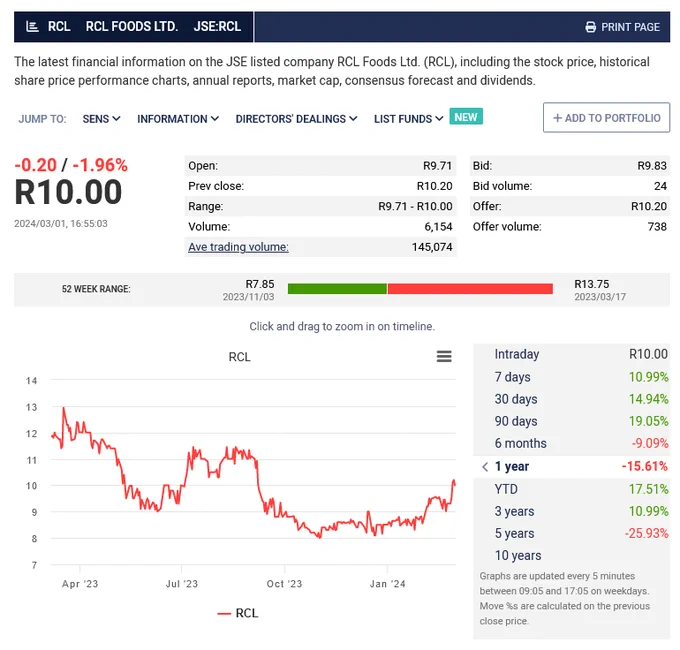Select the 30 days period
This screenshot has width=680, height=650.
coord(572,399)
